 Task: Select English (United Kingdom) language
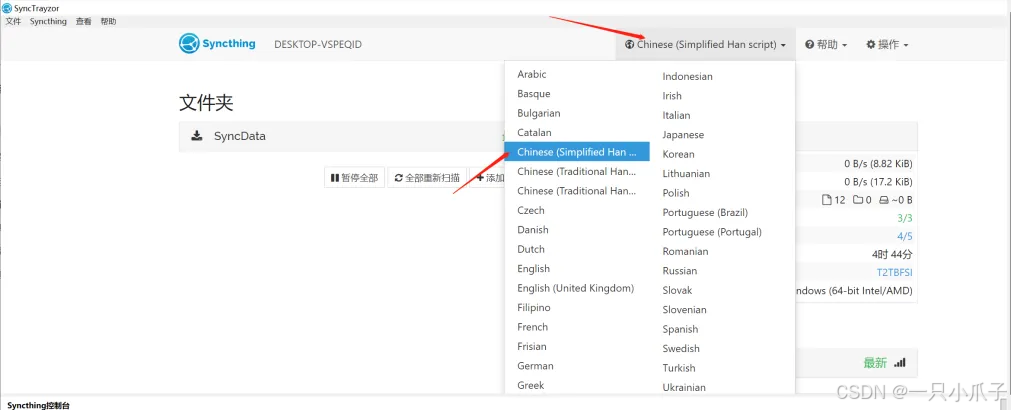[x=577, y=288]
